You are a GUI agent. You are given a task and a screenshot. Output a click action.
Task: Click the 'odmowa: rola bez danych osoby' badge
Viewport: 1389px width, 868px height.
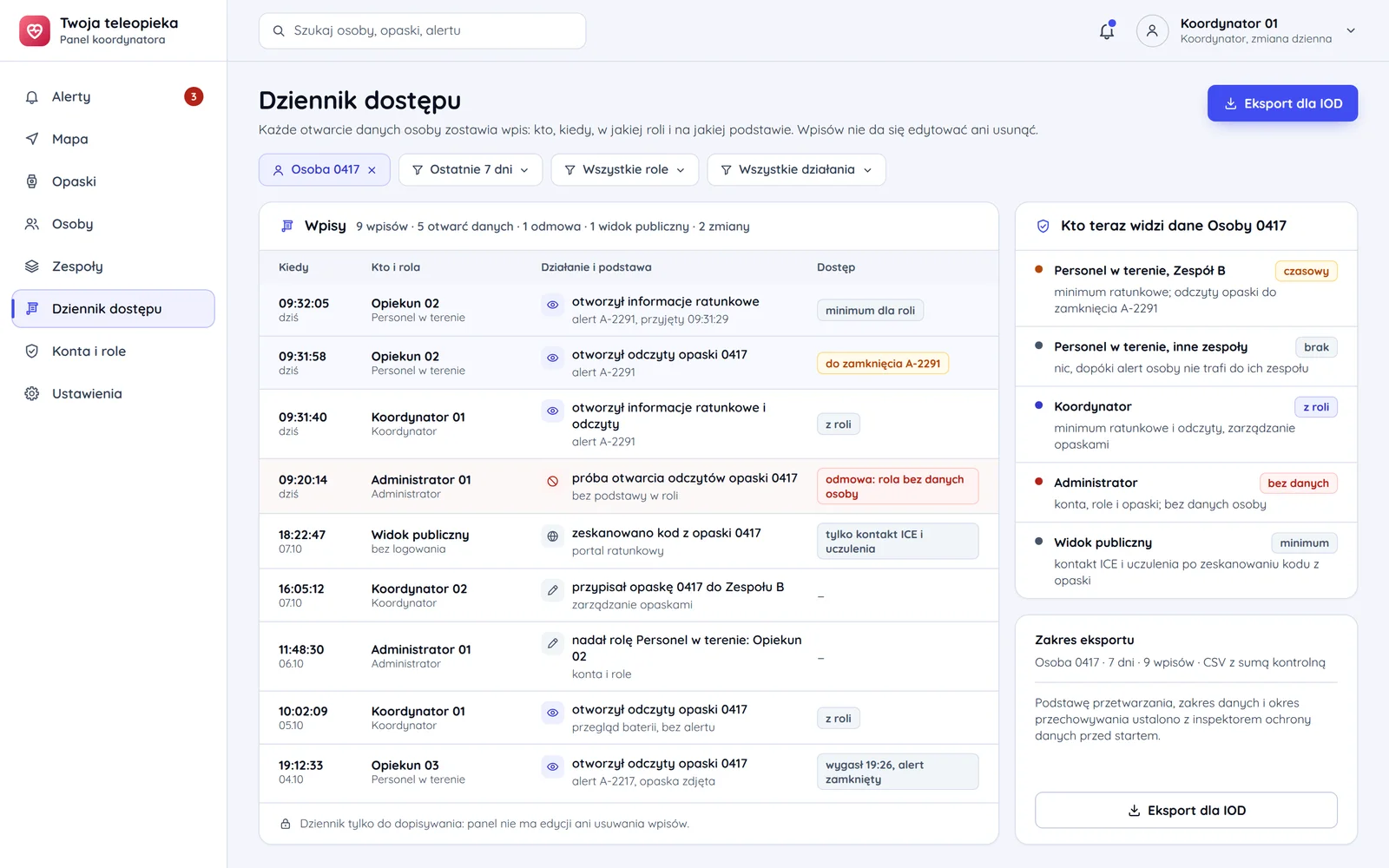(898, 486)
